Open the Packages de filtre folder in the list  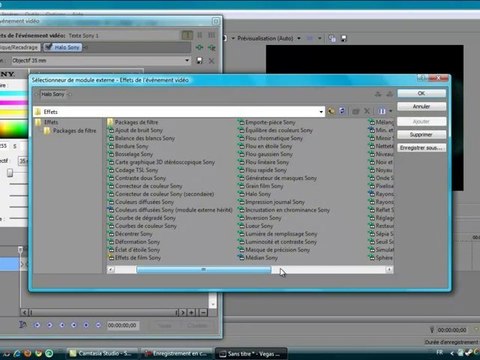[136, 122]
